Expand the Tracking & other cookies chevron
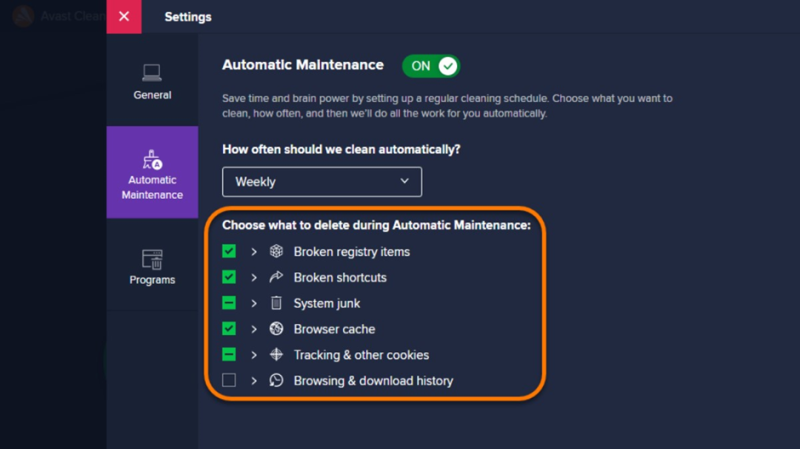Image resolution: width=800 pixels, height=449 pixels. point(254,355)
